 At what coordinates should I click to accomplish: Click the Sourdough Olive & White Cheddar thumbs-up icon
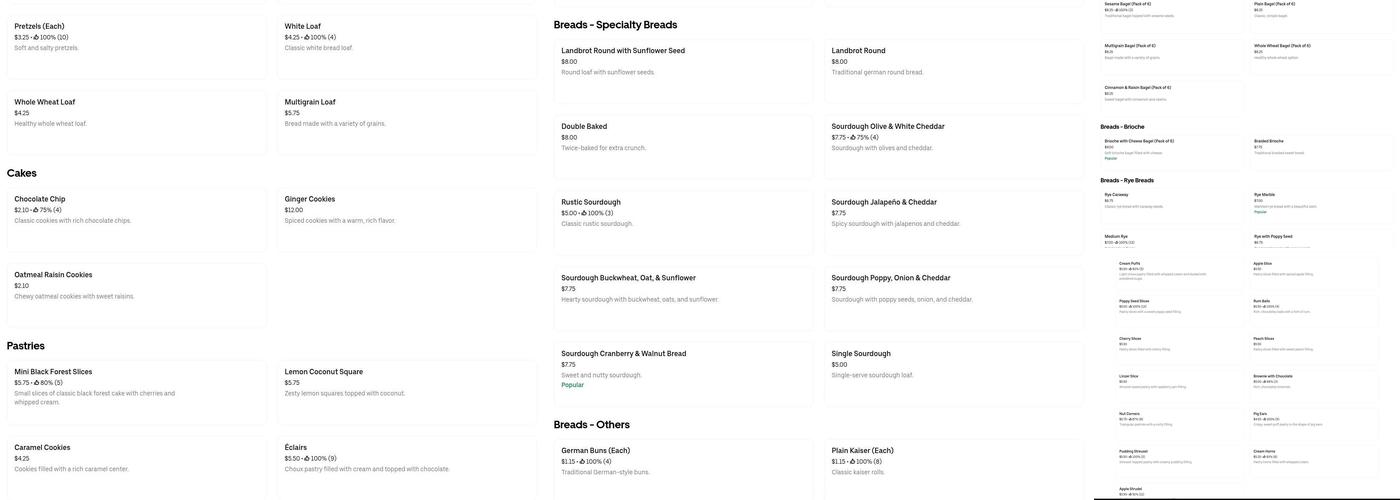pos(854,137)
